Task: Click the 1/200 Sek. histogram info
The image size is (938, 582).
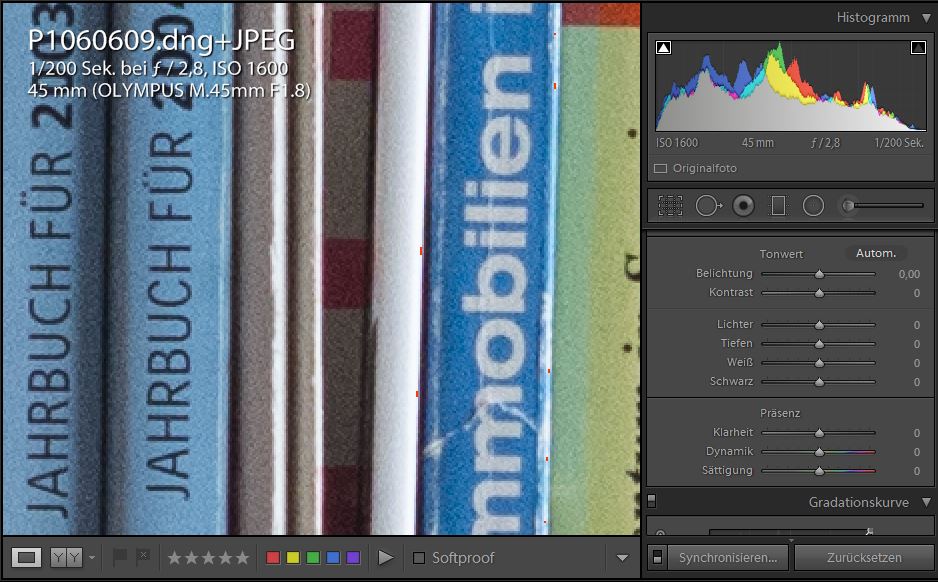Action: [899, 143]
